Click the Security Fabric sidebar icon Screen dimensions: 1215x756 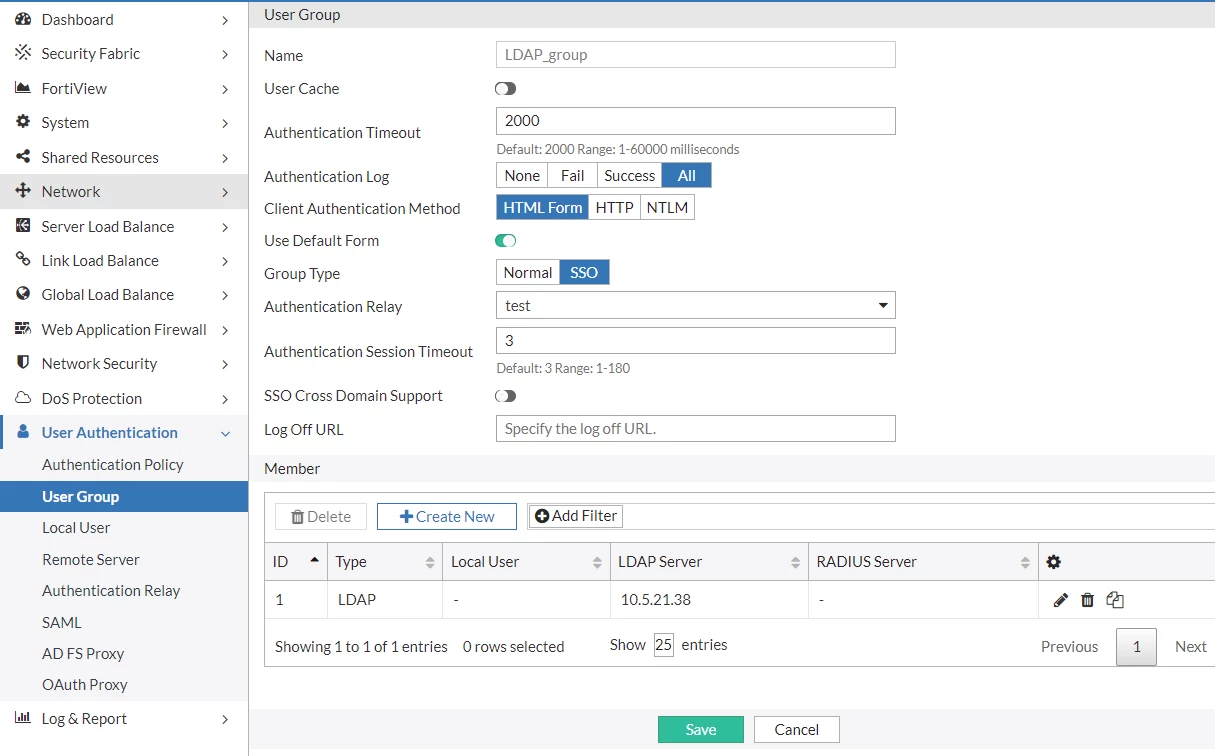(23, 53)
